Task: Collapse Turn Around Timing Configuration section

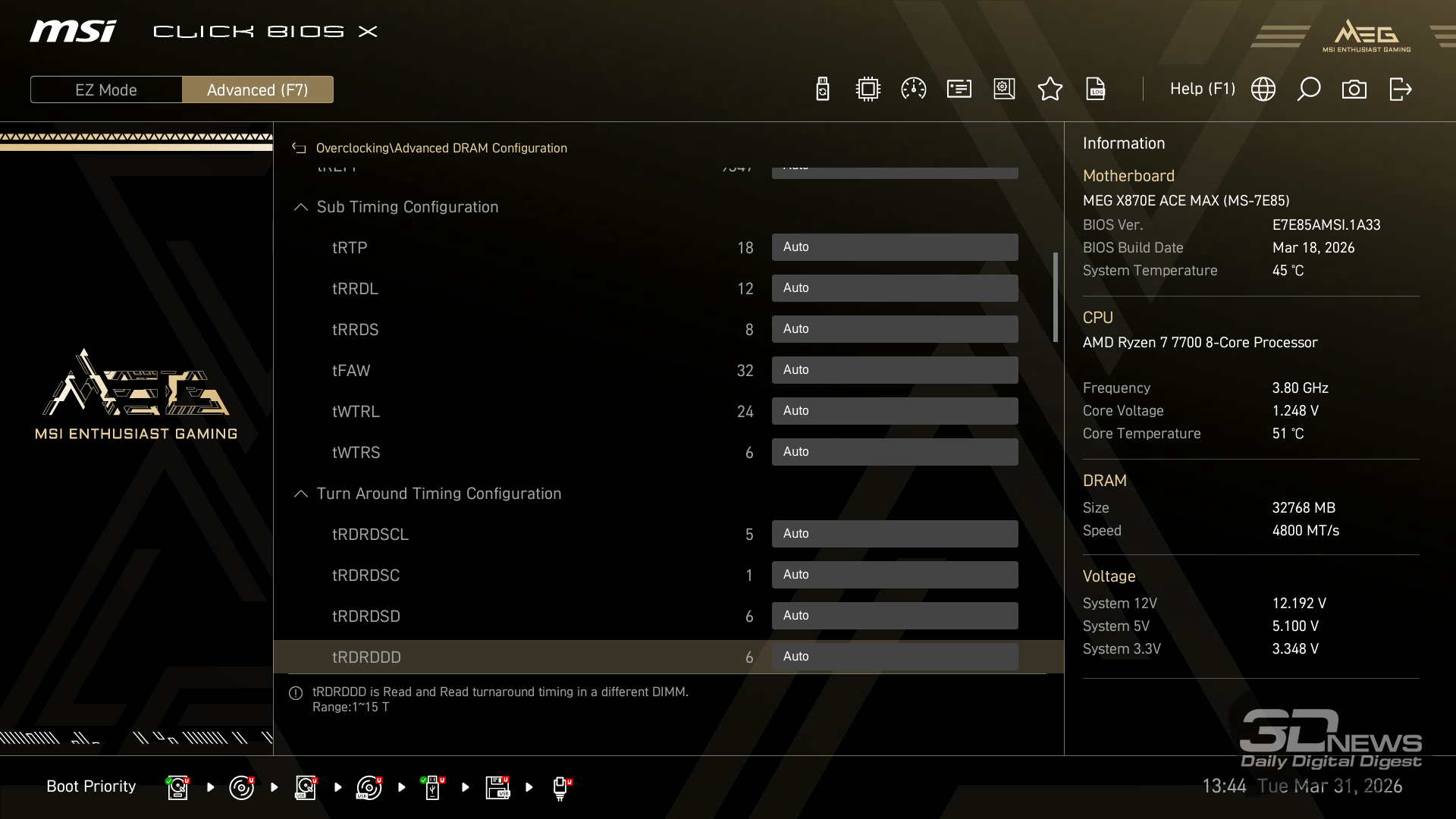Action: [301, 494]
